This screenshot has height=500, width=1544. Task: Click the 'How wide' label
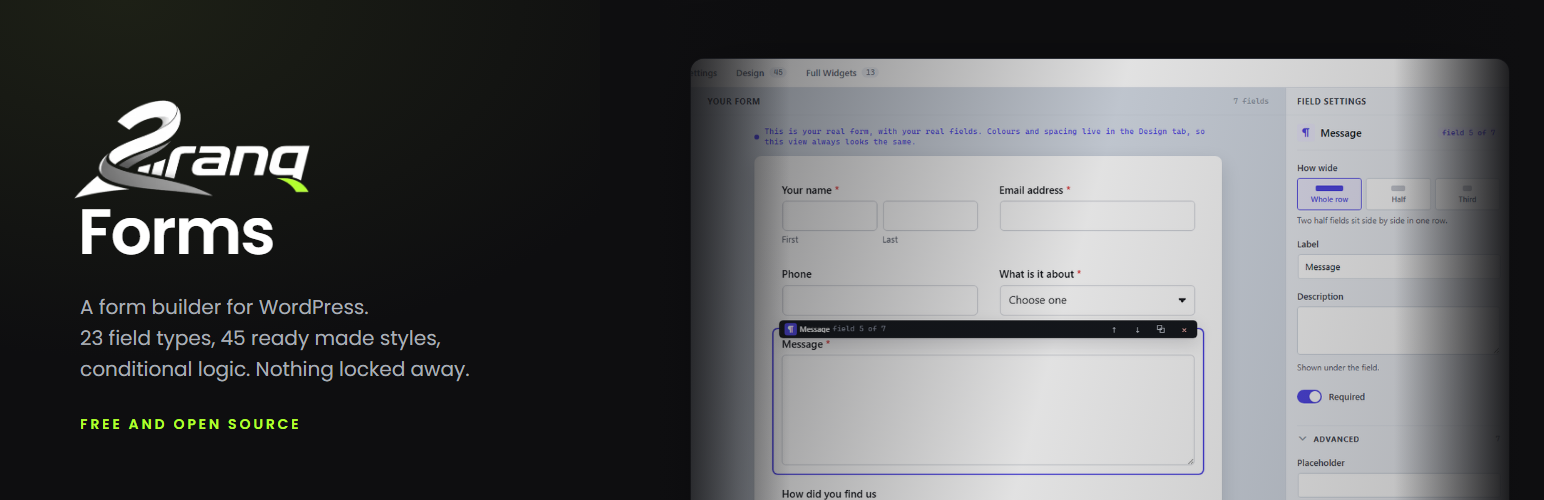point(1317,168)
